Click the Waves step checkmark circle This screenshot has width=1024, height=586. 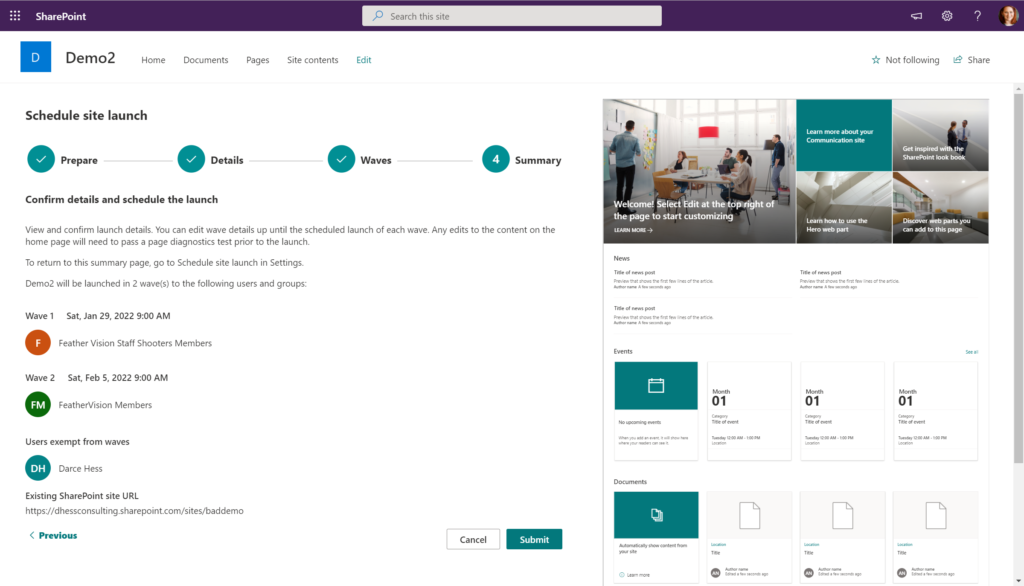342,159
